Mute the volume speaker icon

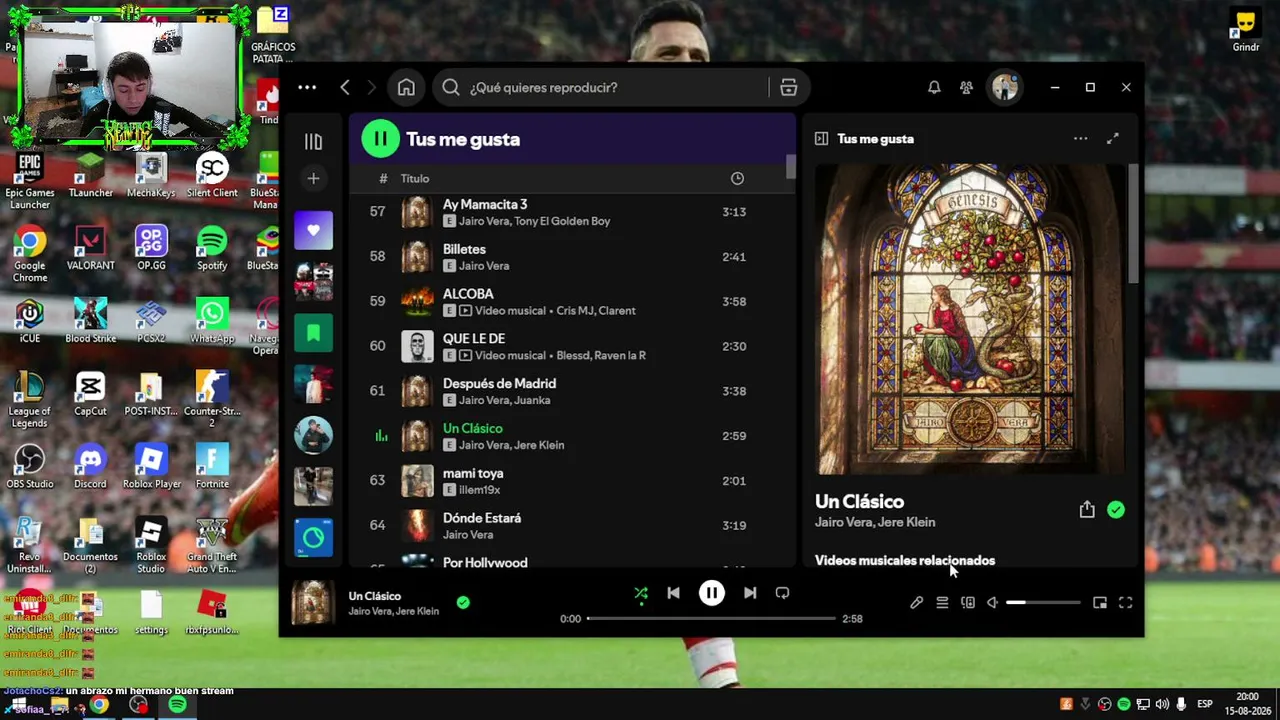click(x=992, y=603)
